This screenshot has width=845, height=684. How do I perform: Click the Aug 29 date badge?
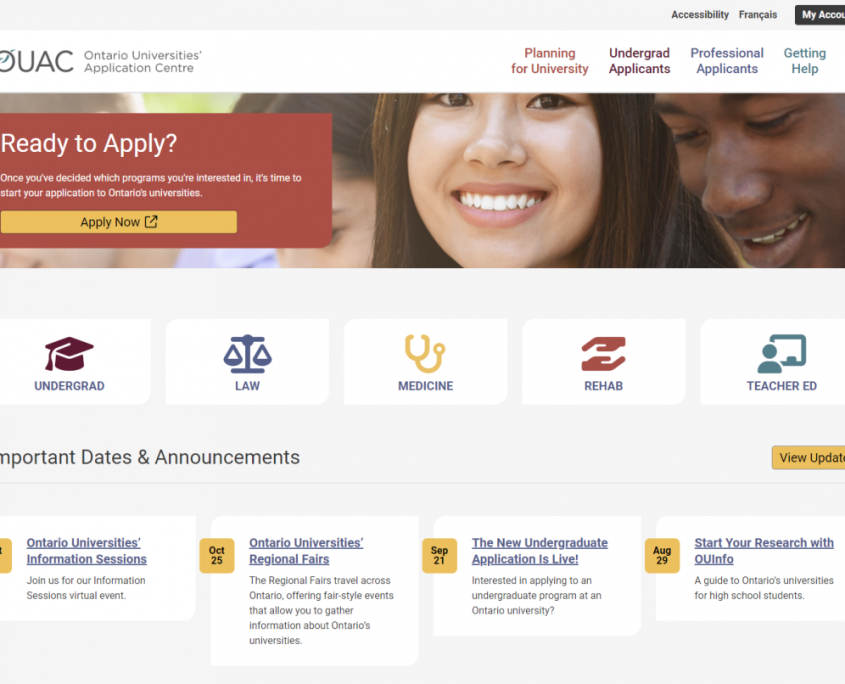pos(662,555)
